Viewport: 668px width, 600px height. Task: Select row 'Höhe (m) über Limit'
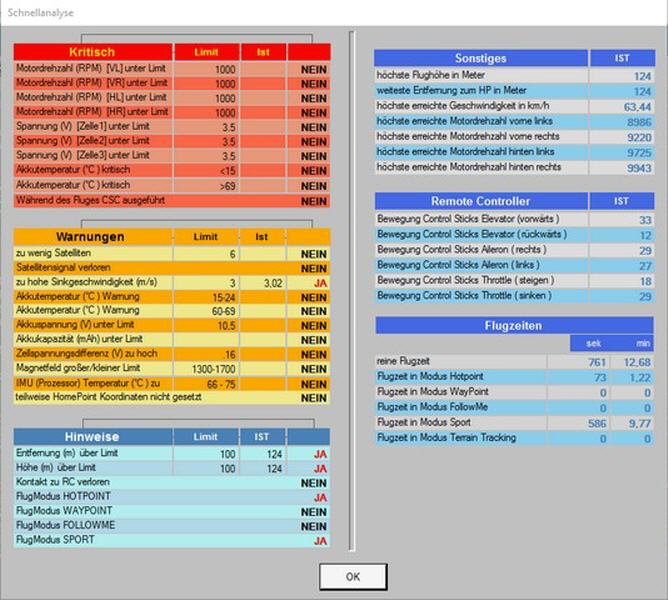pyautogui.click(x=172, y=468)
